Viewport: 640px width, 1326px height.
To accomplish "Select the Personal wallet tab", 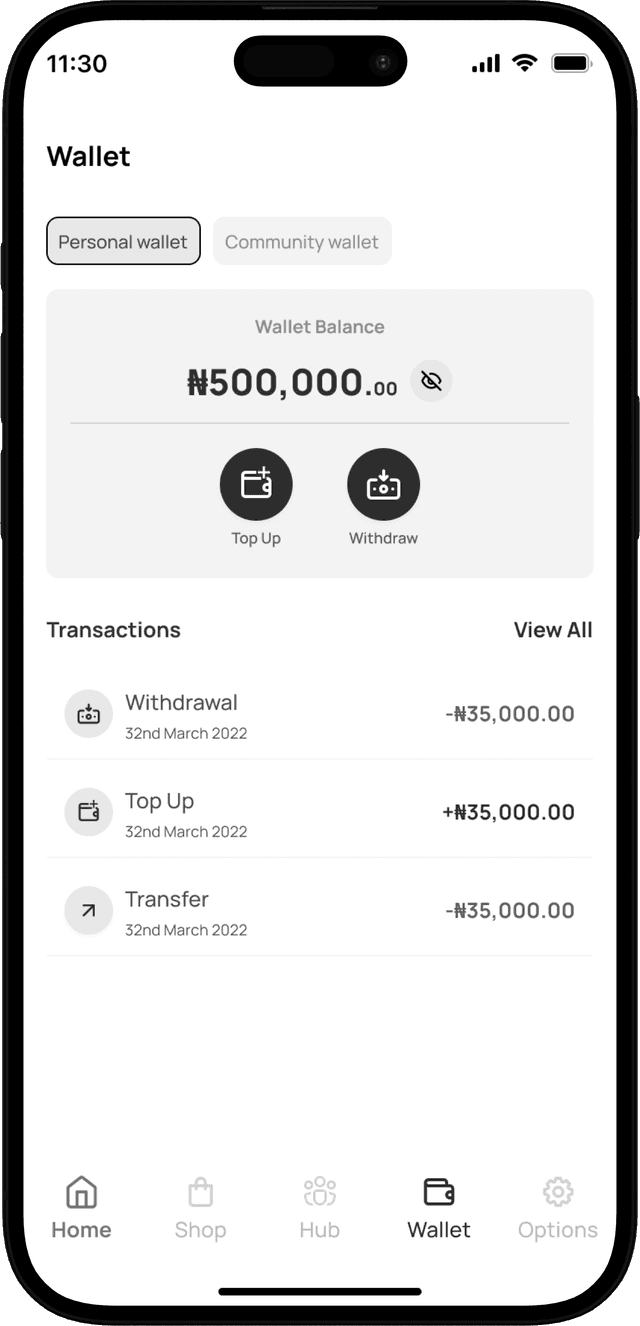I will 123,241.
